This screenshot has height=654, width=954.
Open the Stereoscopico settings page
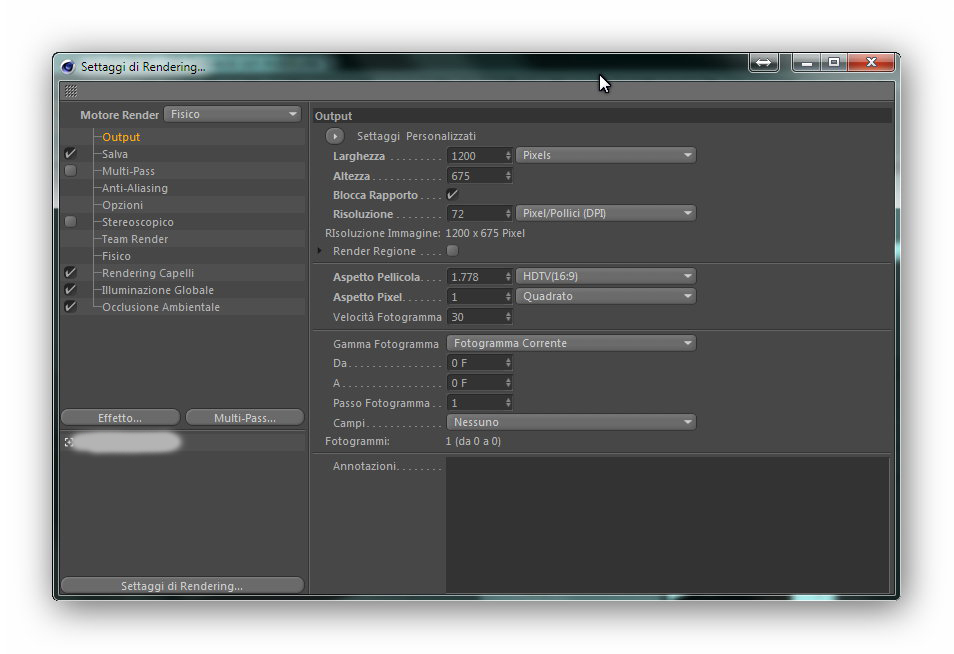point(138,222)
